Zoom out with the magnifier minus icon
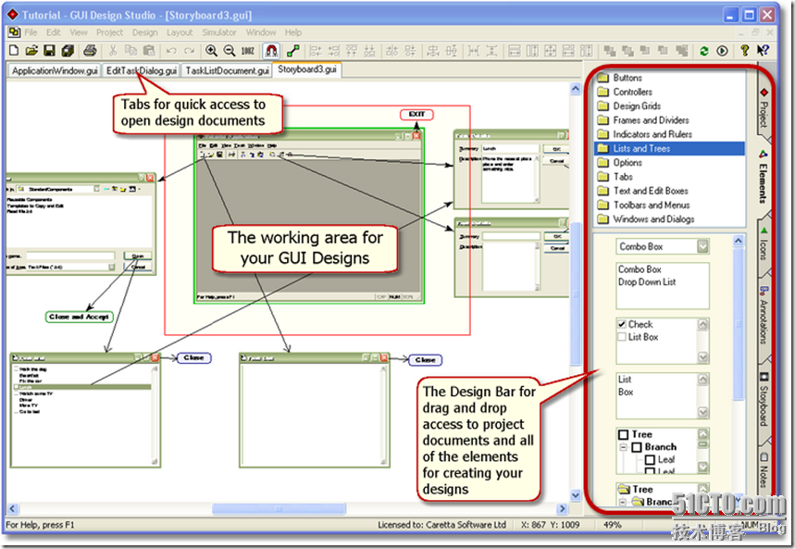Viewport: 795px width, 549px height. (229, 50)
